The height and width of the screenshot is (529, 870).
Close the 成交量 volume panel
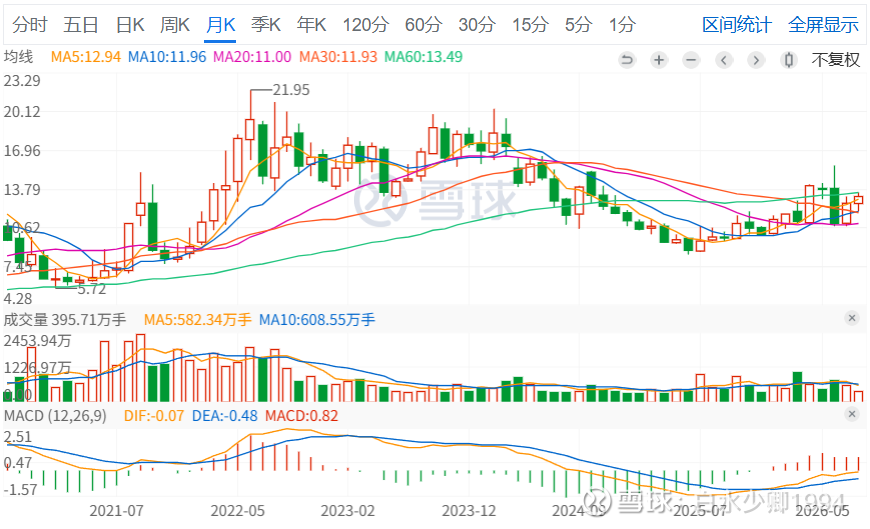852,318
